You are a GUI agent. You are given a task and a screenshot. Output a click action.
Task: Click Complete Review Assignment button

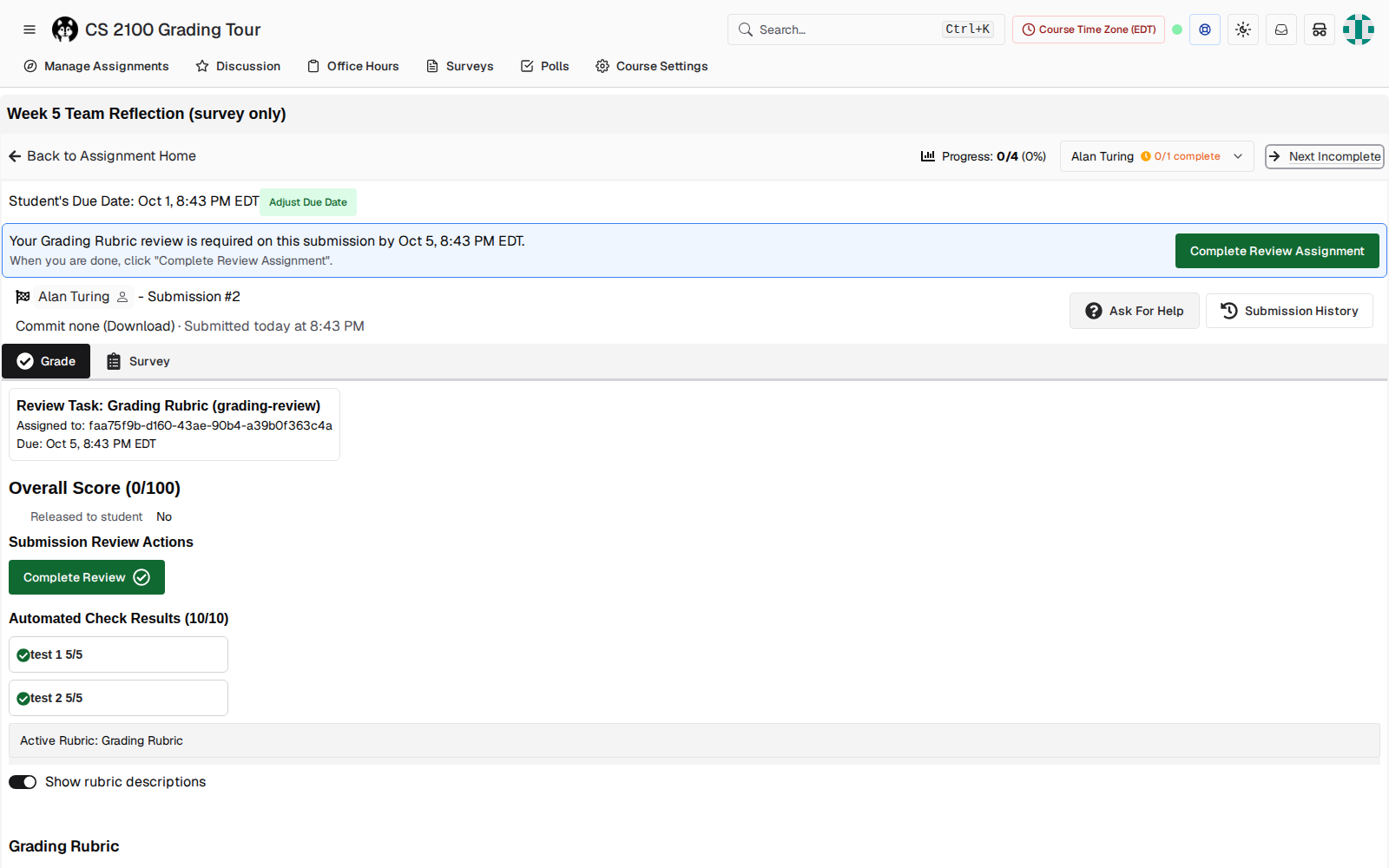click(x=1277, y=251)
